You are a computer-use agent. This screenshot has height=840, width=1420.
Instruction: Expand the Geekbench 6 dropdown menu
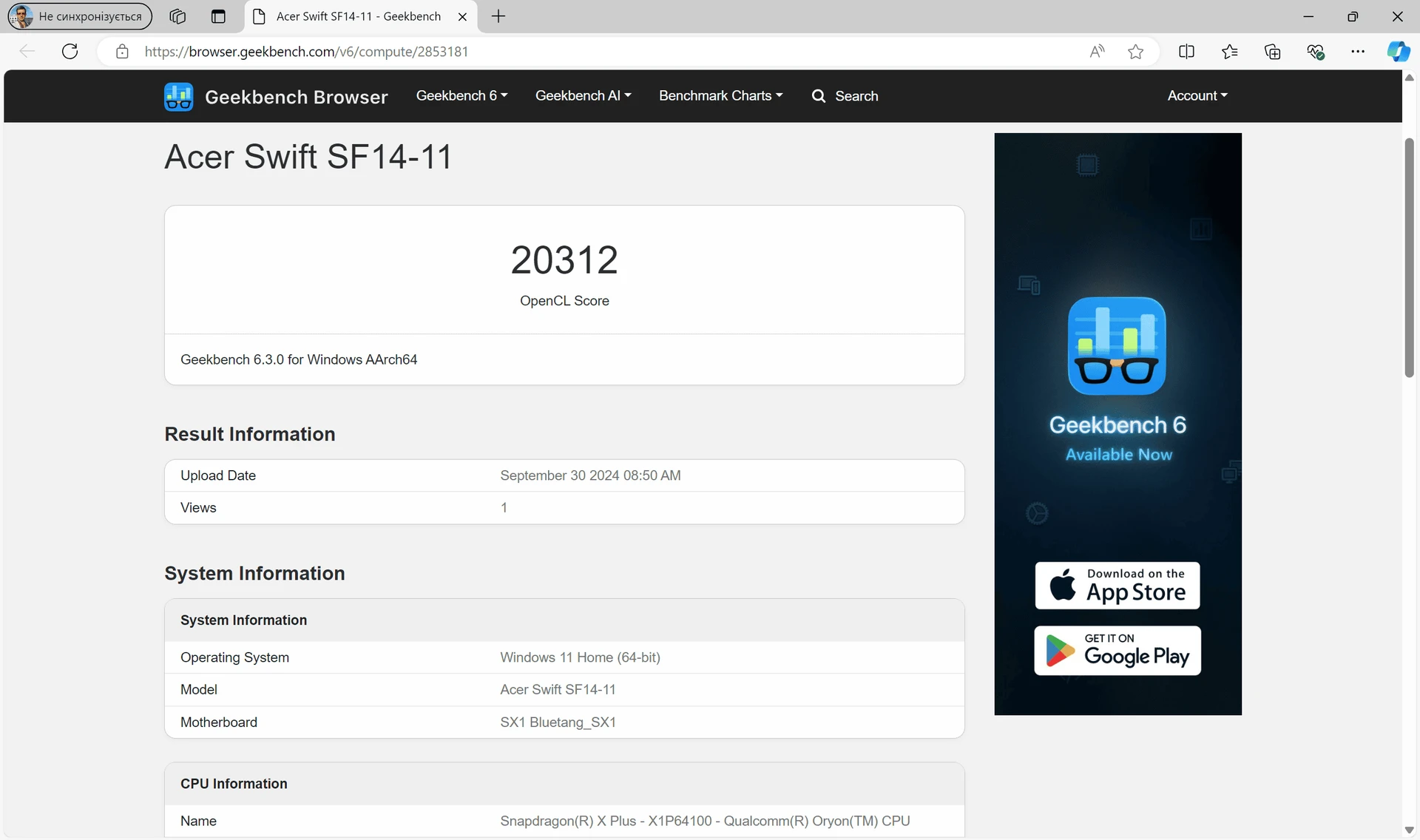tap(461, 95)
